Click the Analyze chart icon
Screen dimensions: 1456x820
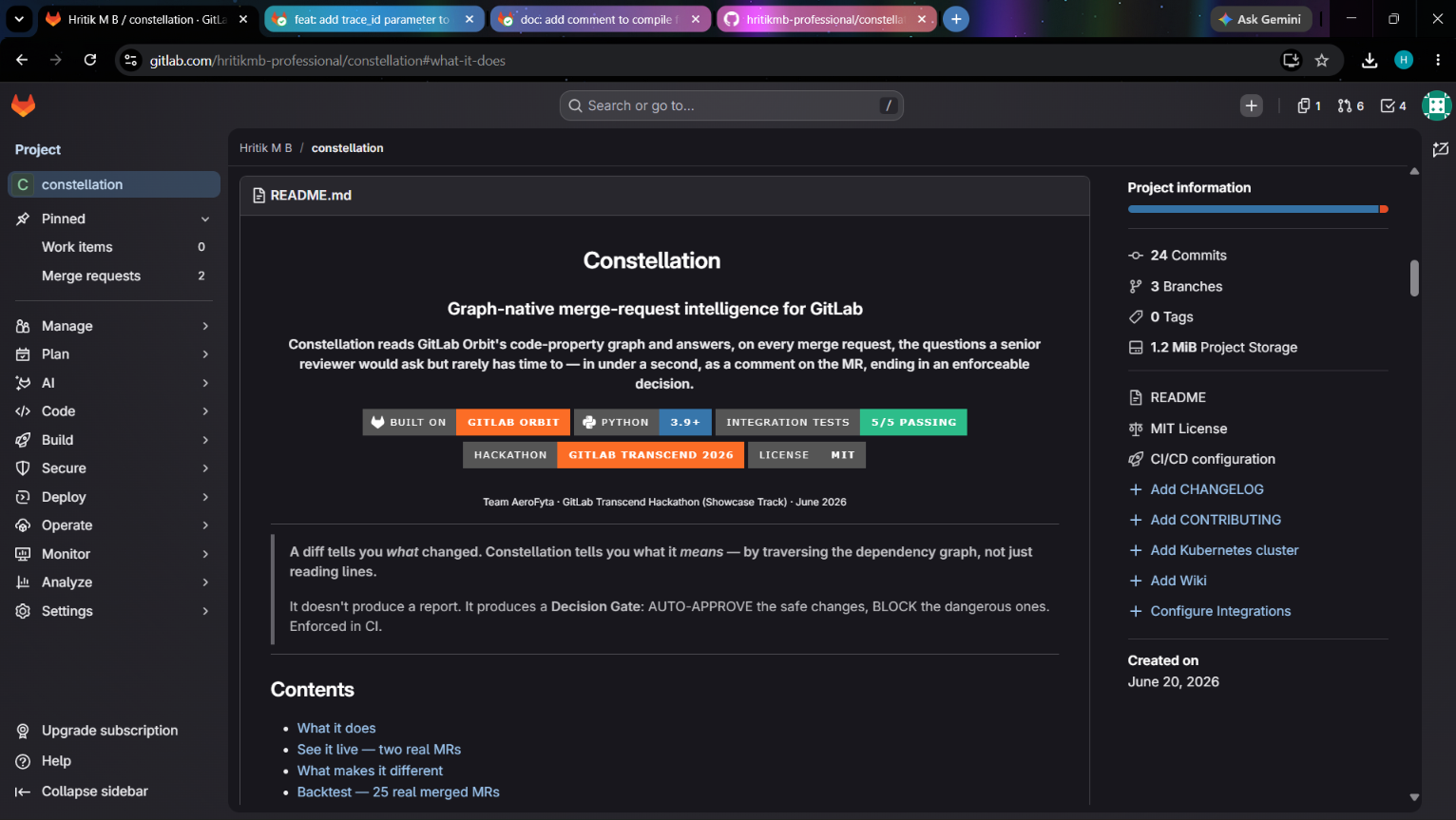click(23, 582)
